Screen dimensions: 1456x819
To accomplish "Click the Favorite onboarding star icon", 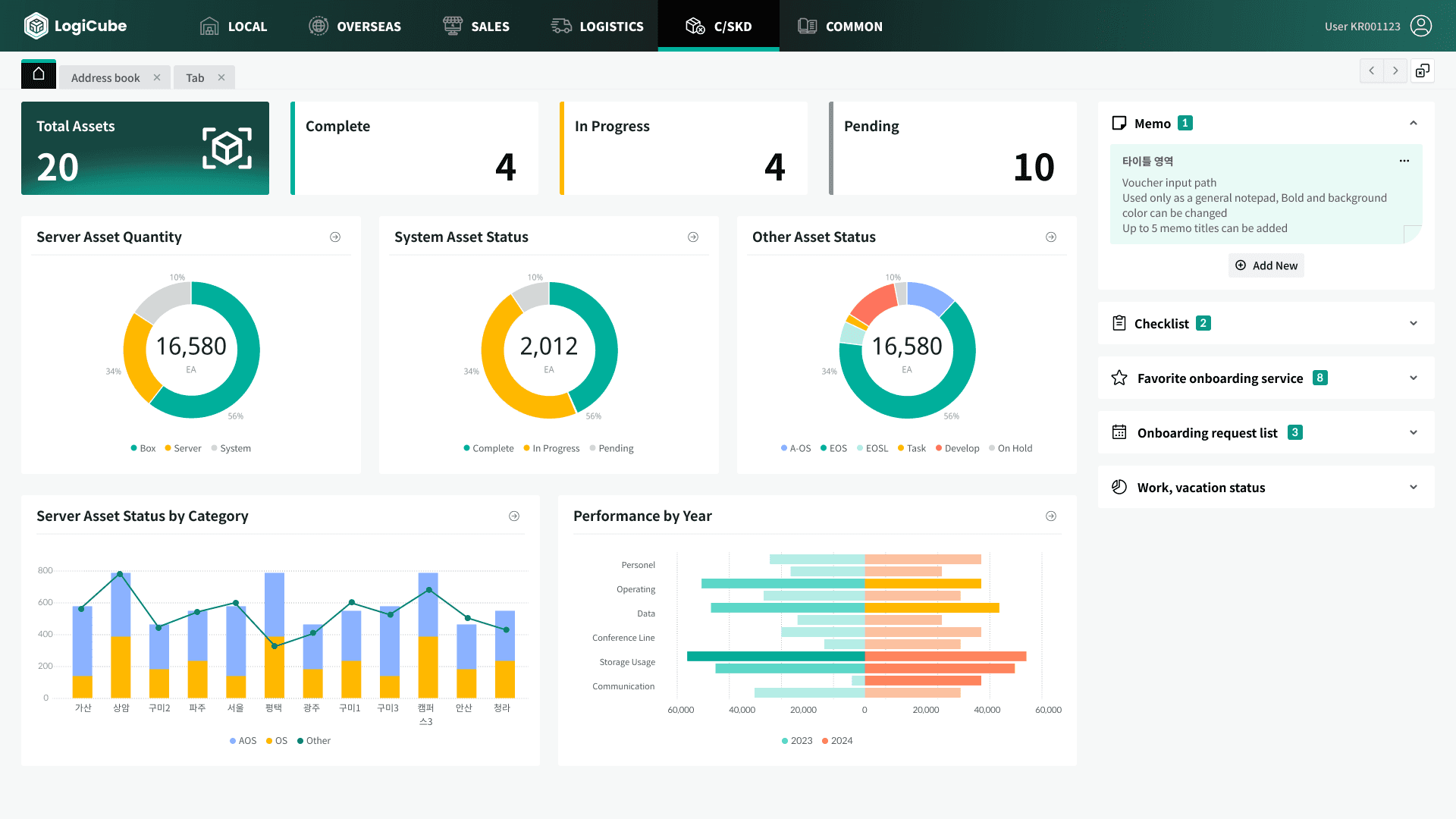I will [1119, 378].
